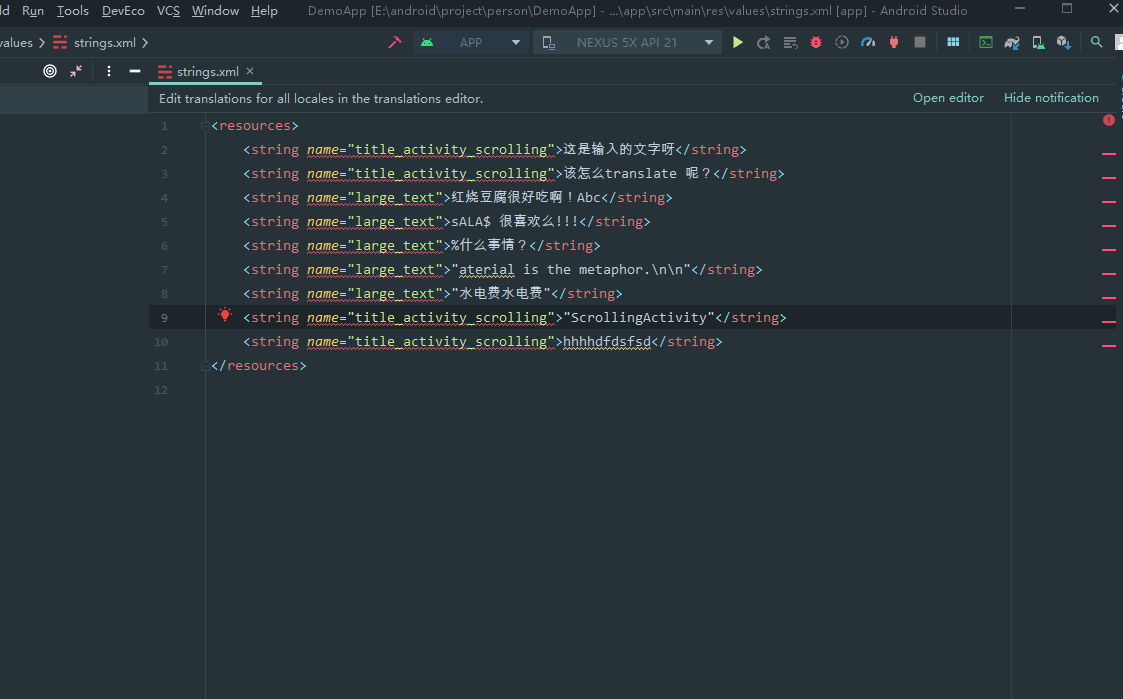Click the Stop square button
The width and height of the screenshot is (1123, 699).
(920, 42)
